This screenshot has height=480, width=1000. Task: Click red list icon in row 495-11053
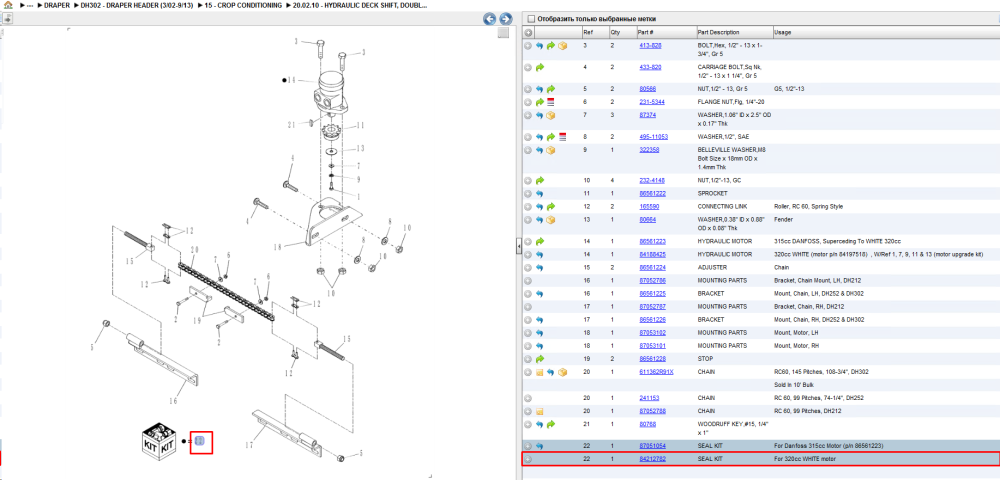(x=562, y=137)
